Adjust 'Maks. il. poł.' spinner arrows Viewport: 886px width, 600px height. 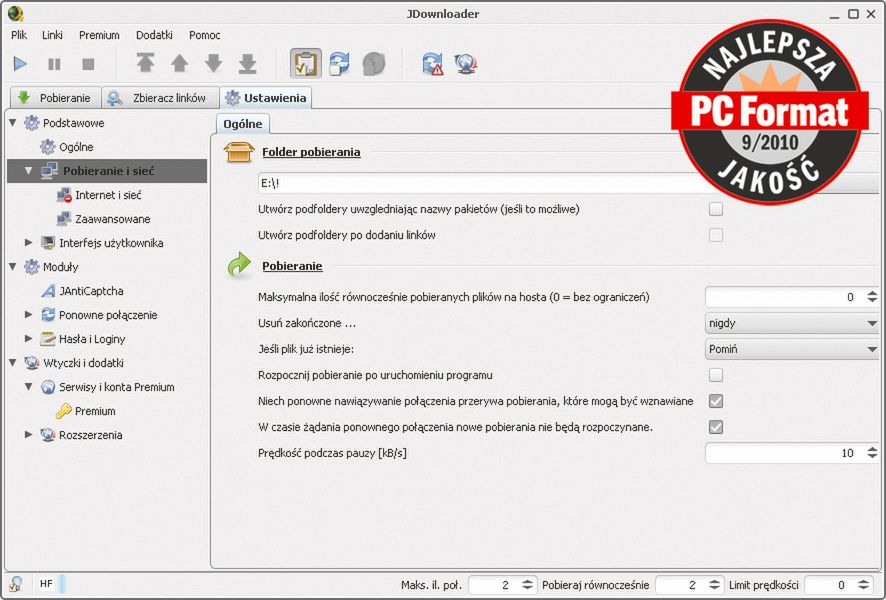(527, 585)
